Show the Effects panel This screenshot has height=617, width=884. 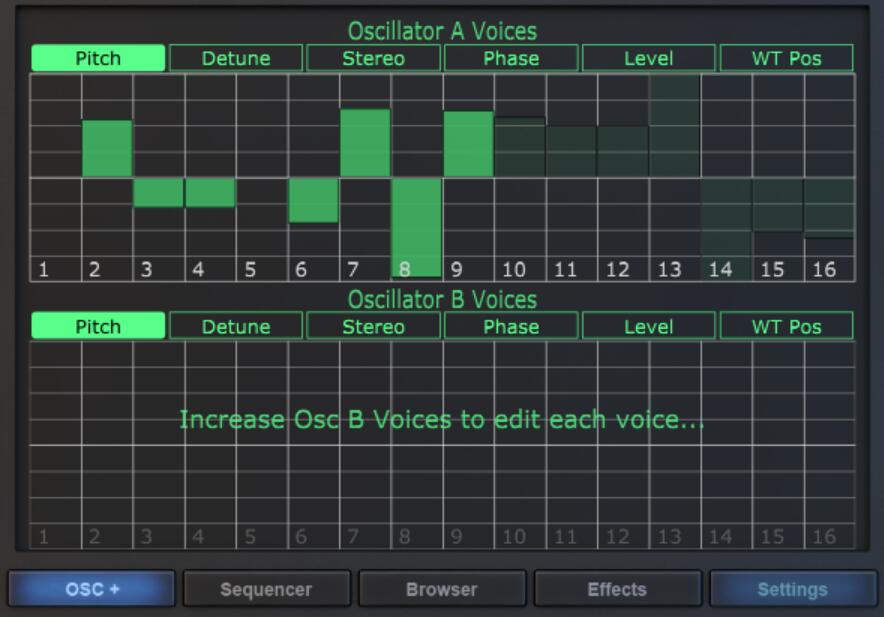617,589
